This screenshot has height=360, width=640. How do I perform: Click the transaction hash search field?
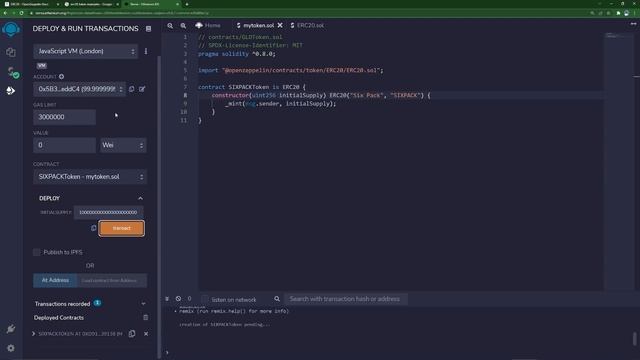point(345,299)
